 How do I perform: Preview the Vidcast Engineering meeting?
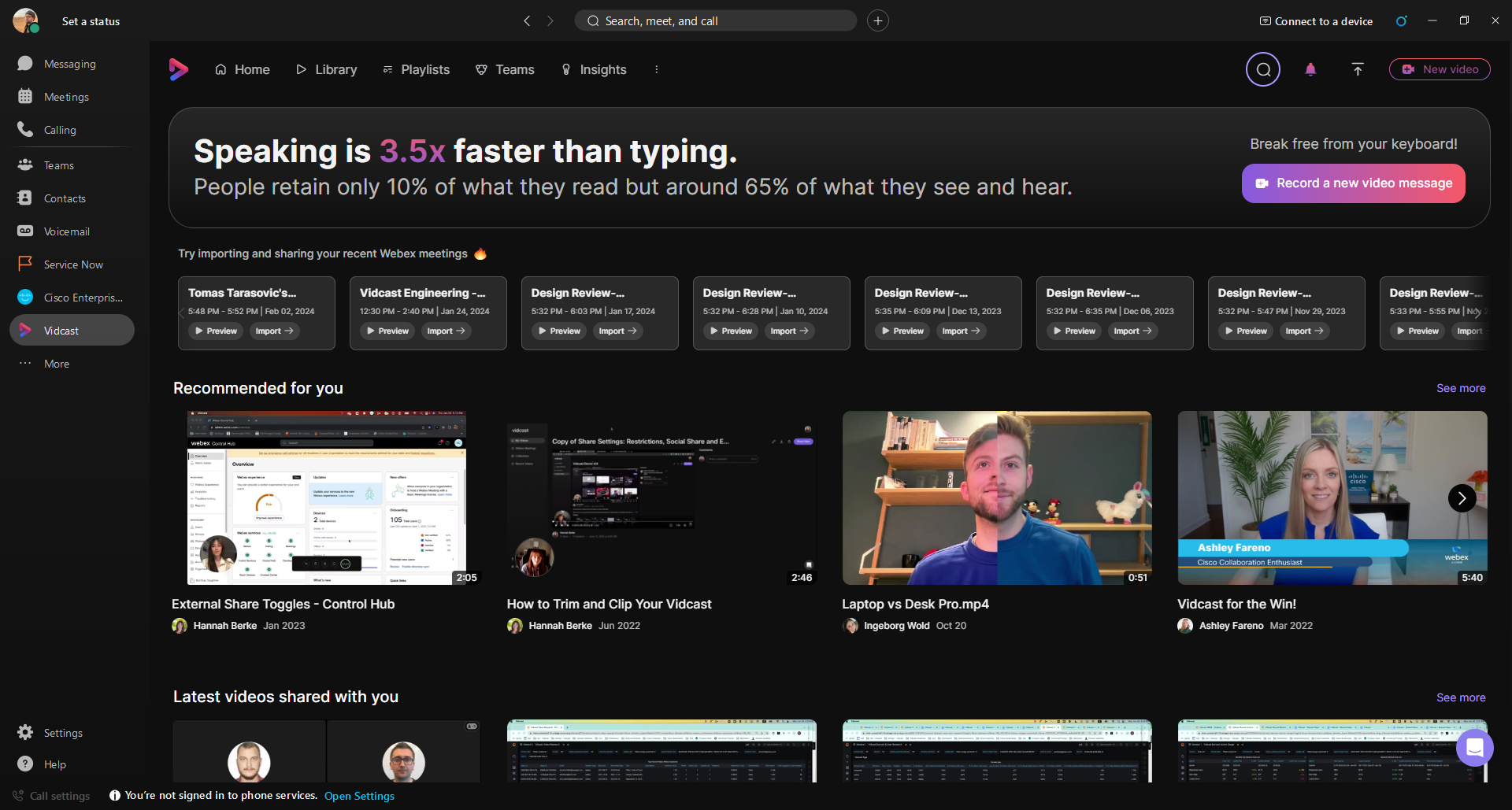[x=387, y=331]
